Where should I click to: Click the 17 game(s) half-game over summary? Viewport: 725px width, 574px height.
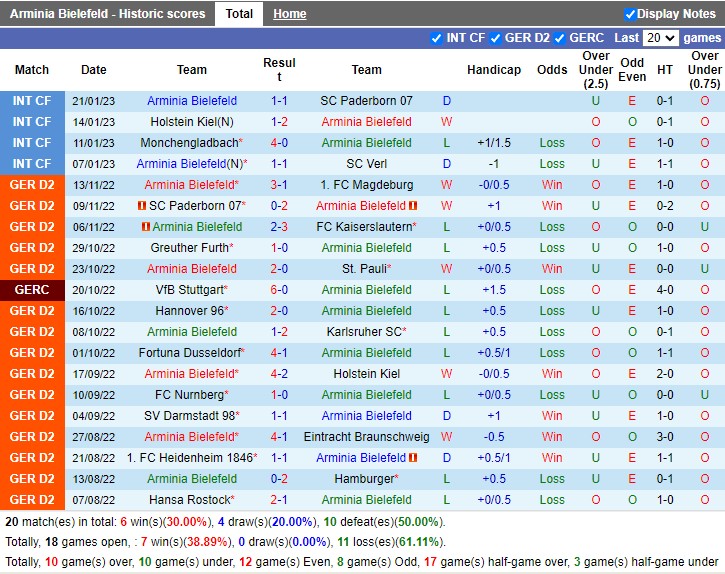[496, 562]
